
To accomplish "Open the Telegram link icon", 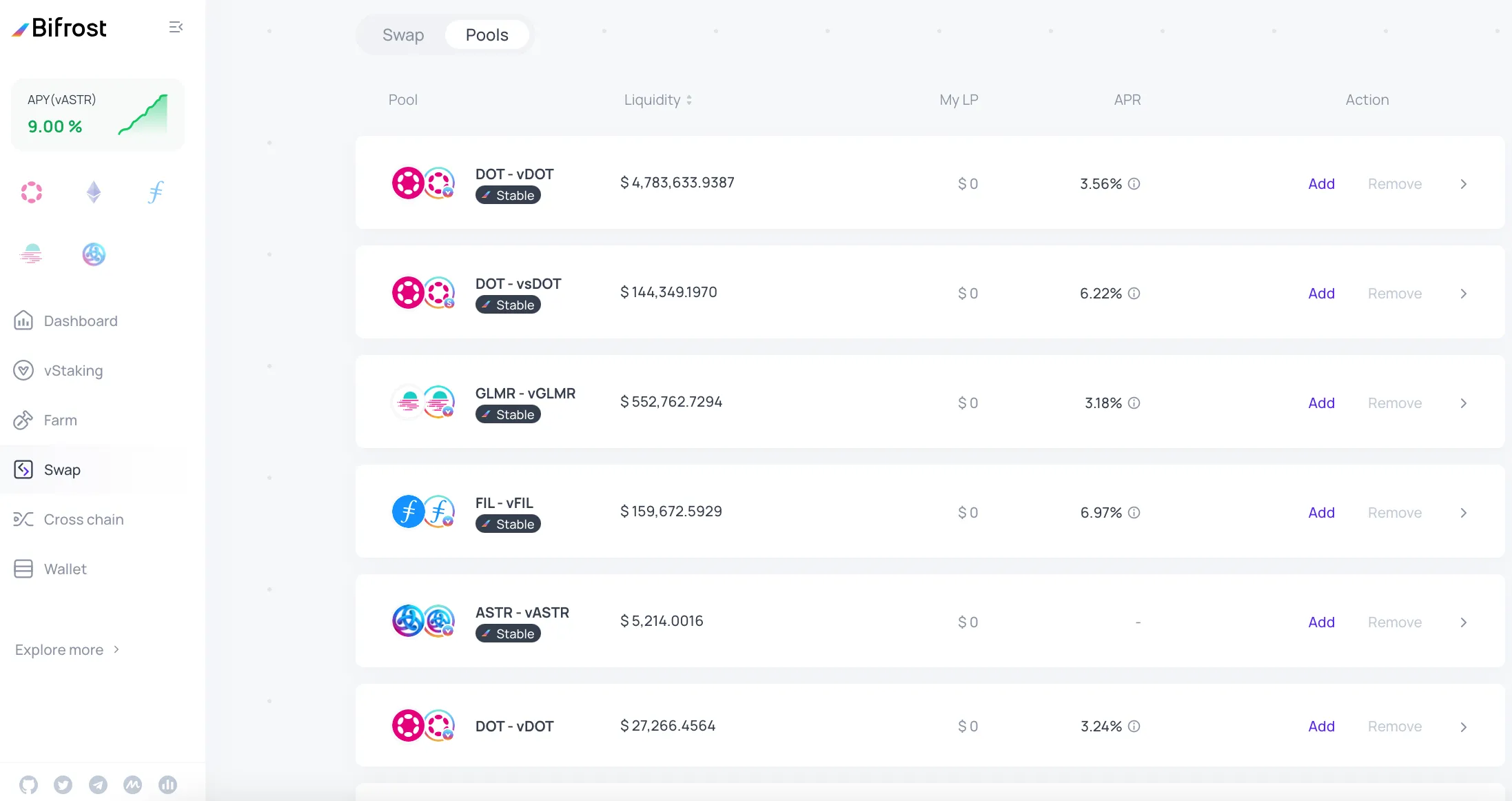I will tap(98, 784).
